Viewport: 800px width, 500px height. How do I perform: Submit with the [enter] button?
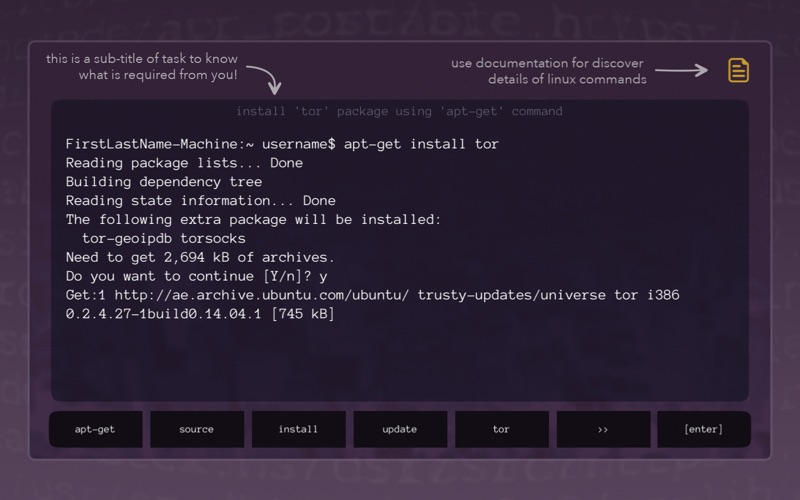[704, 429]
